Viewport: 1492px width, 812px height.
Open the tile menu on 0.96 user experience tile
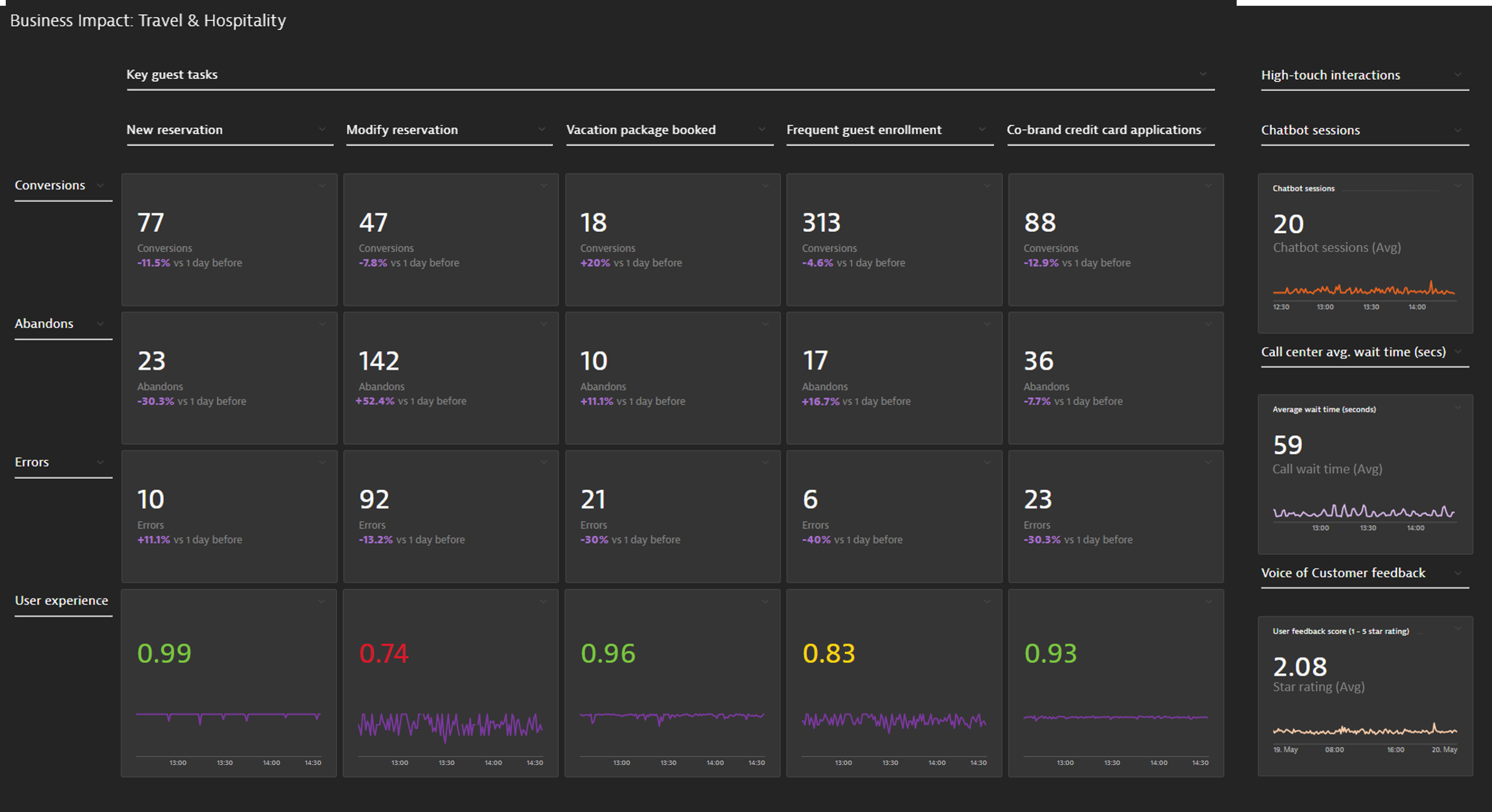(765, 602)
